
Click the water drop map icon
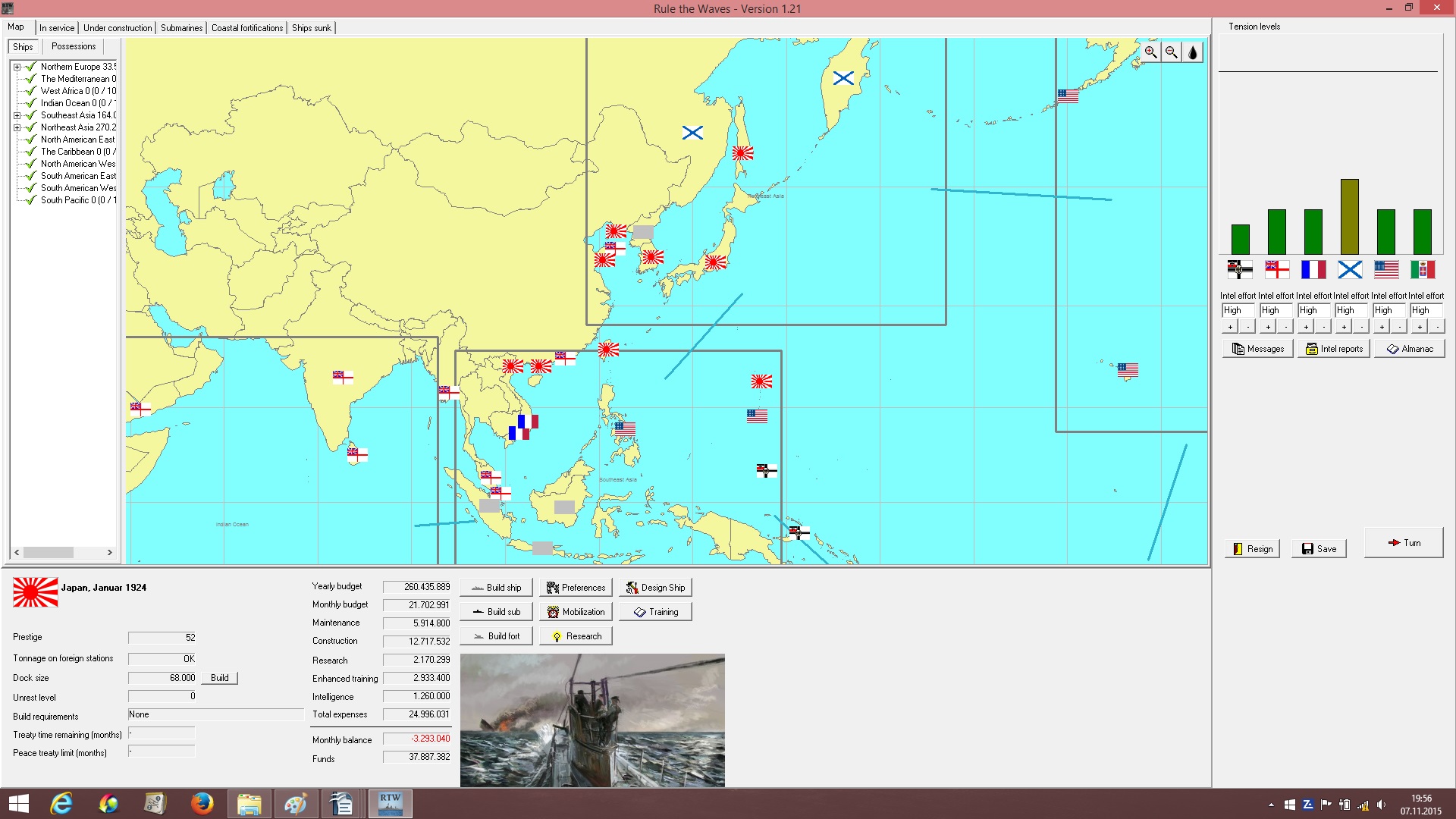click(x=1193, y=52)
